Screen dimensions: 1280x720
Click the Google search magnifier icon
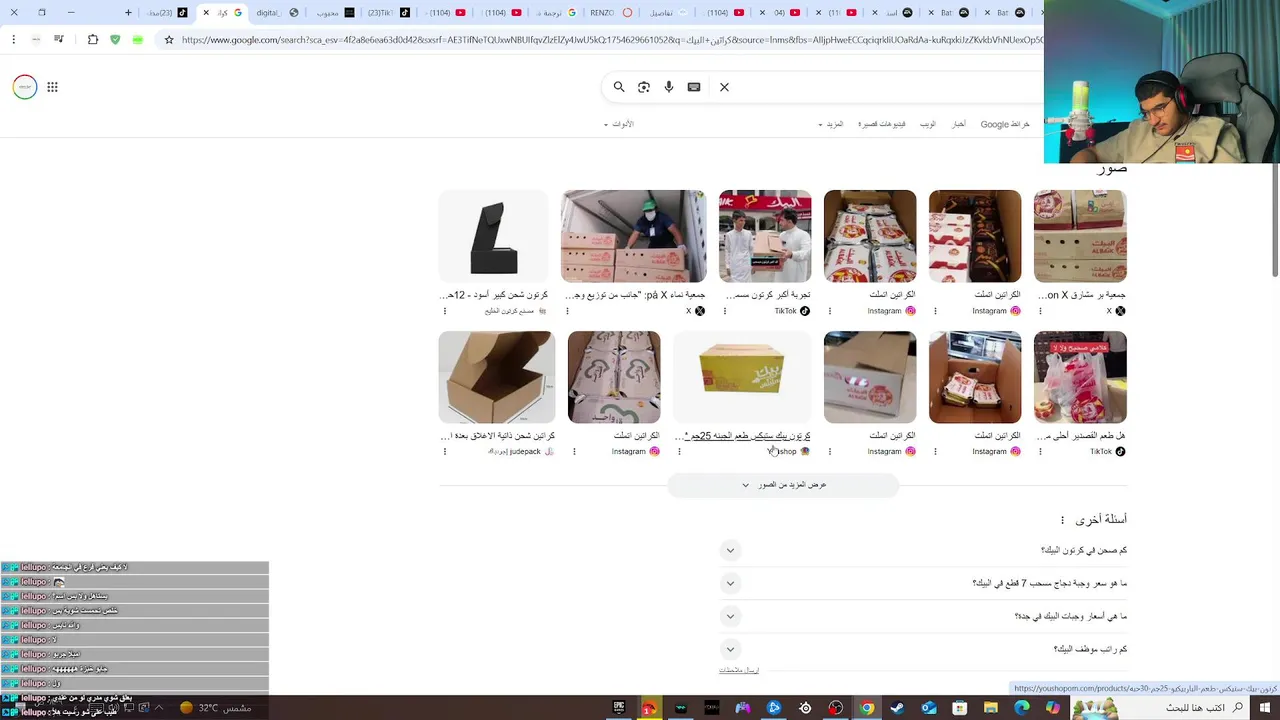(x=619, y=87)
